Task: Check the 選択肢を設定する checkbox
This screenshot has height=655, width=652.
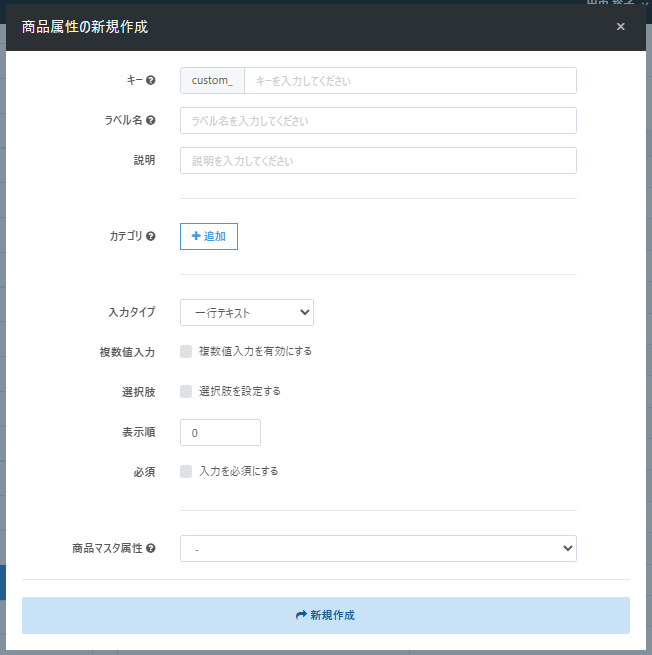Action: pos(186,391)
